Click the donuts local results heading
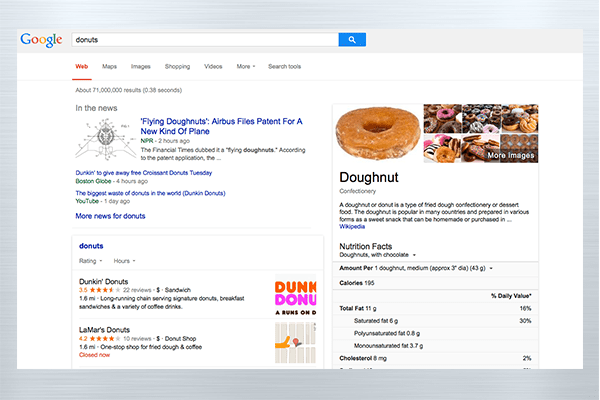This screenshot has width=600, height=400. (x=91, y=246)
